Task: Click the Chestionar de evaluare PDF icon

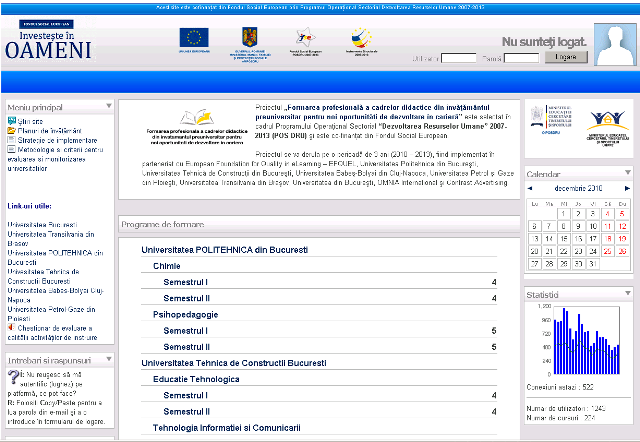Action: coord(10,328)
